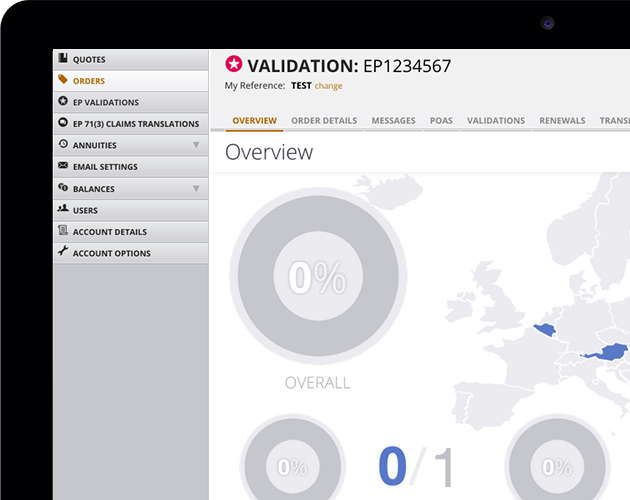
Task: Click the change reference link
Action: coord(328,86)
